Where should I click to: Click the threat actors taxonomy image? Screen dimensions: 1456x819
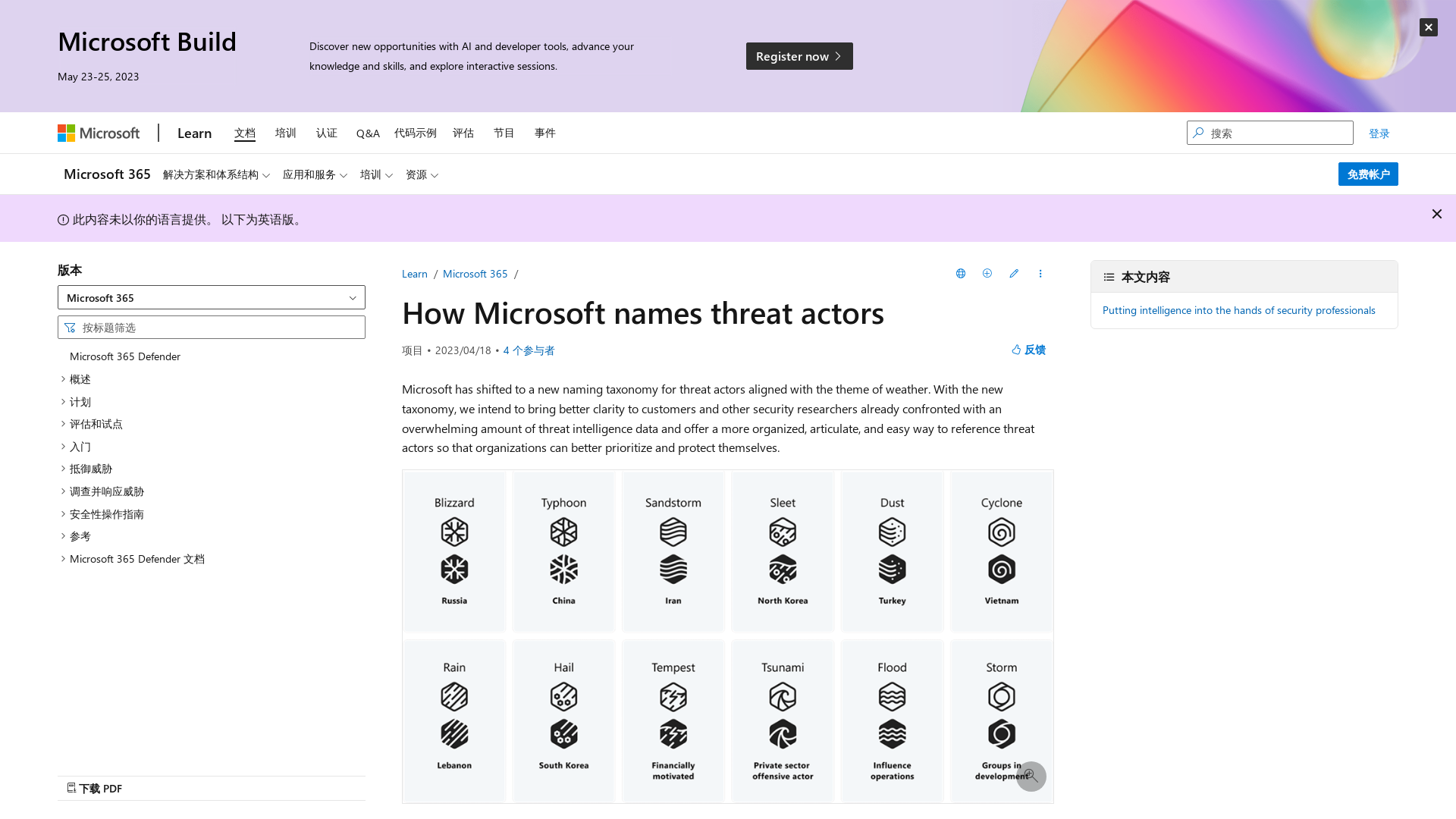(x=728, y=637)
